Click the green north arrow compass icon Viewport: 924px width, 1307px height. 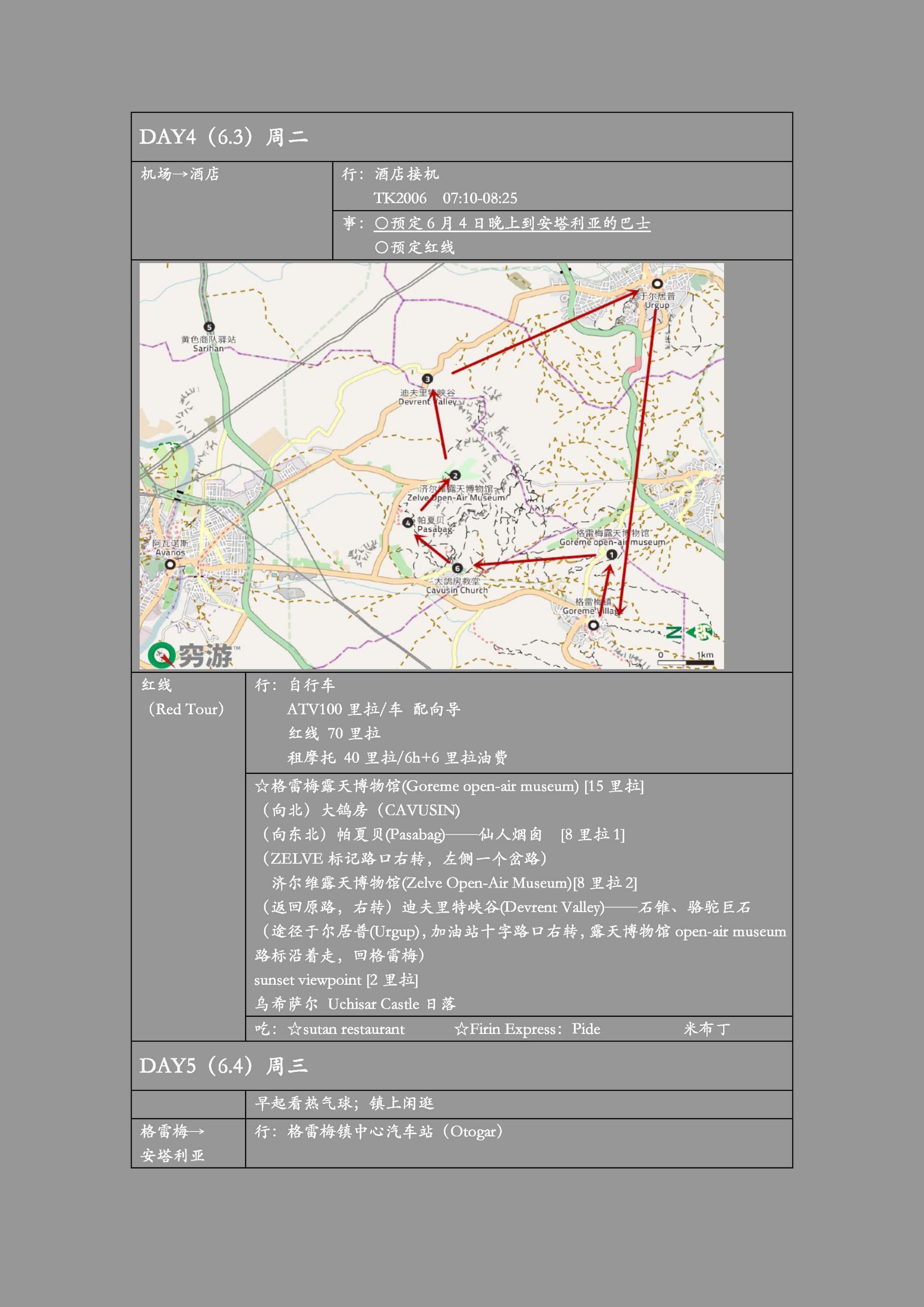point(689,632)
